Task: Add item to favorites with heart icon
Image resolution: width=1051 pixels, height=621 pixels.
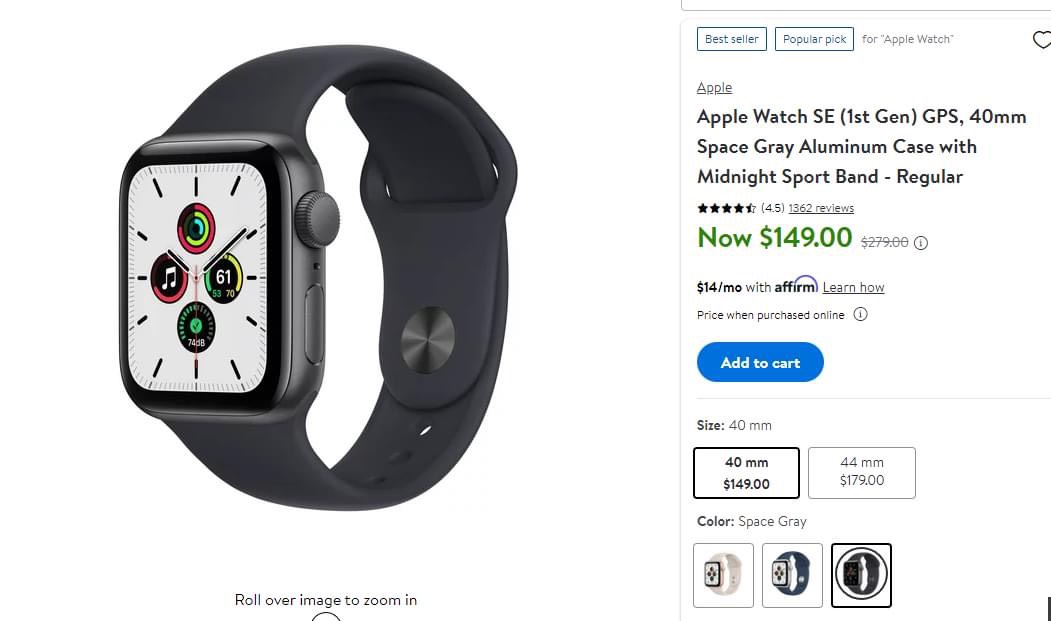Action: [1042, 40]
